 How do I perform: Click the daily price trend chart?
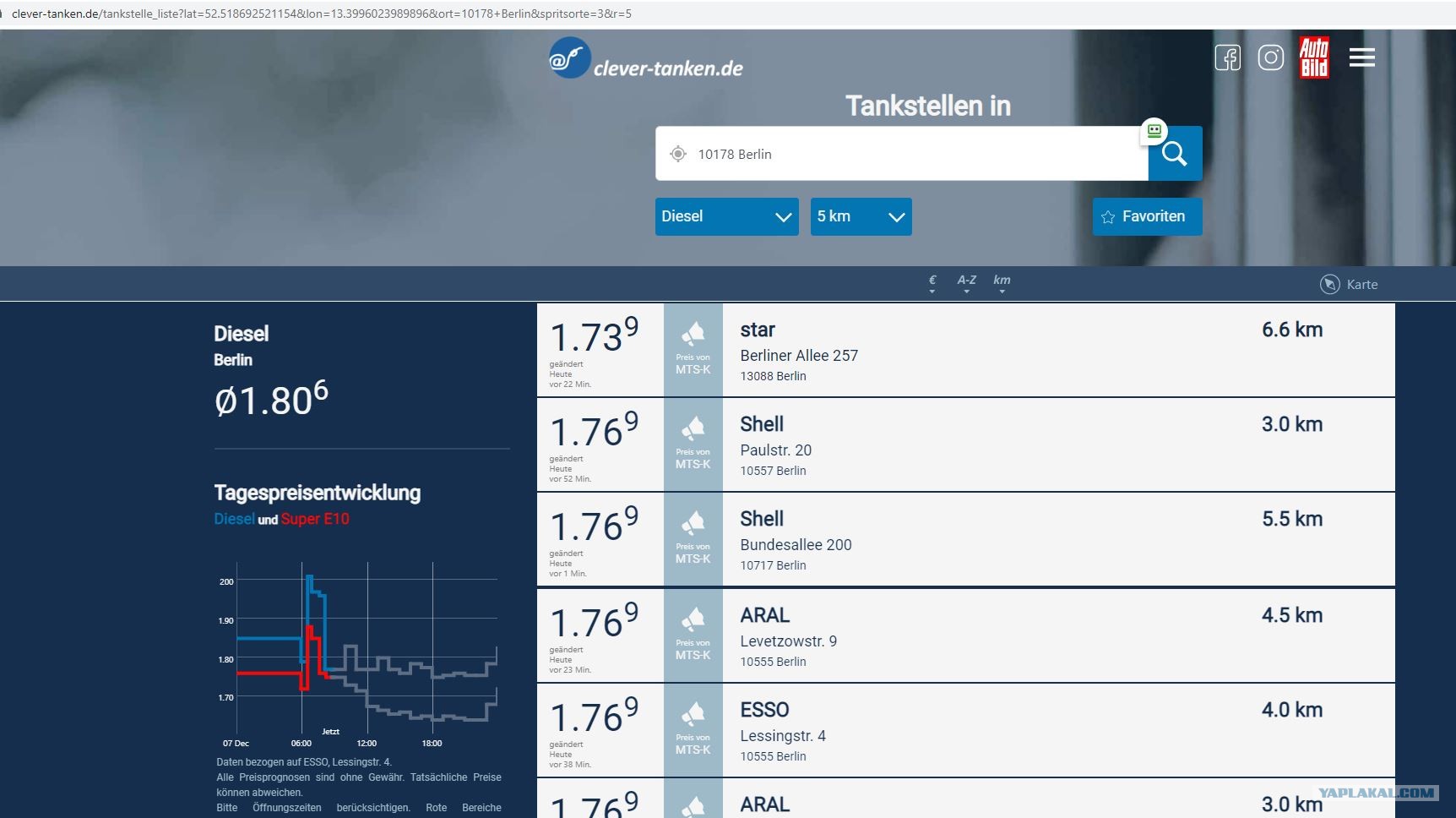358,655
